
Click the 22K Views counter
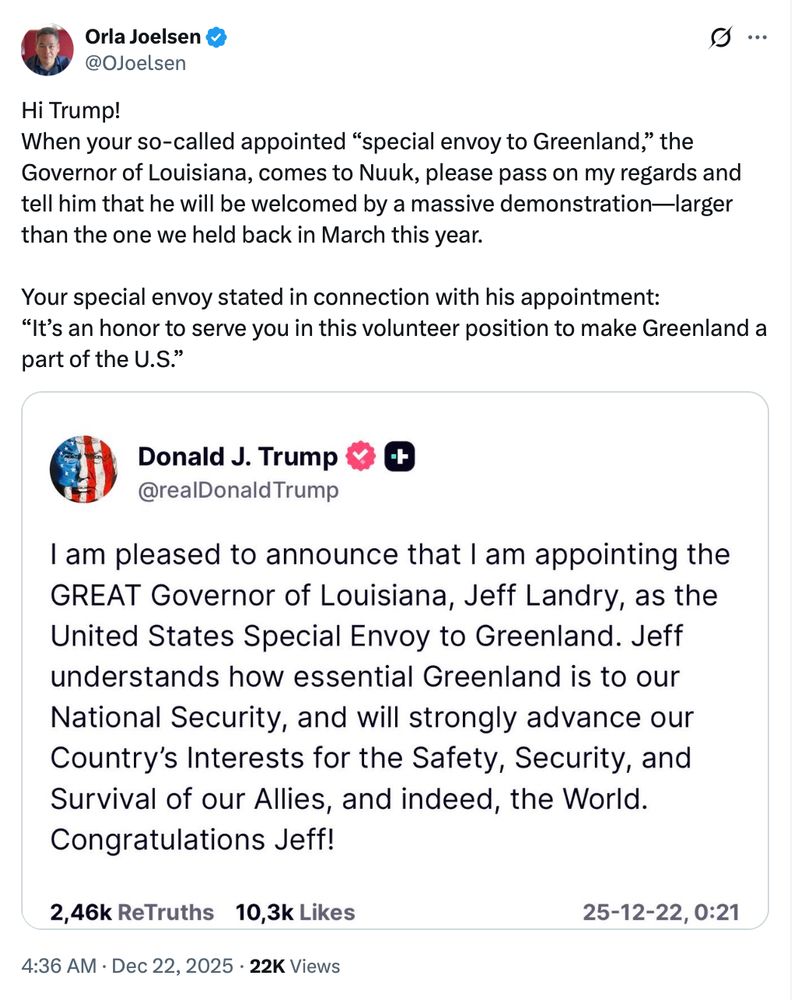[x=295, y=966]
